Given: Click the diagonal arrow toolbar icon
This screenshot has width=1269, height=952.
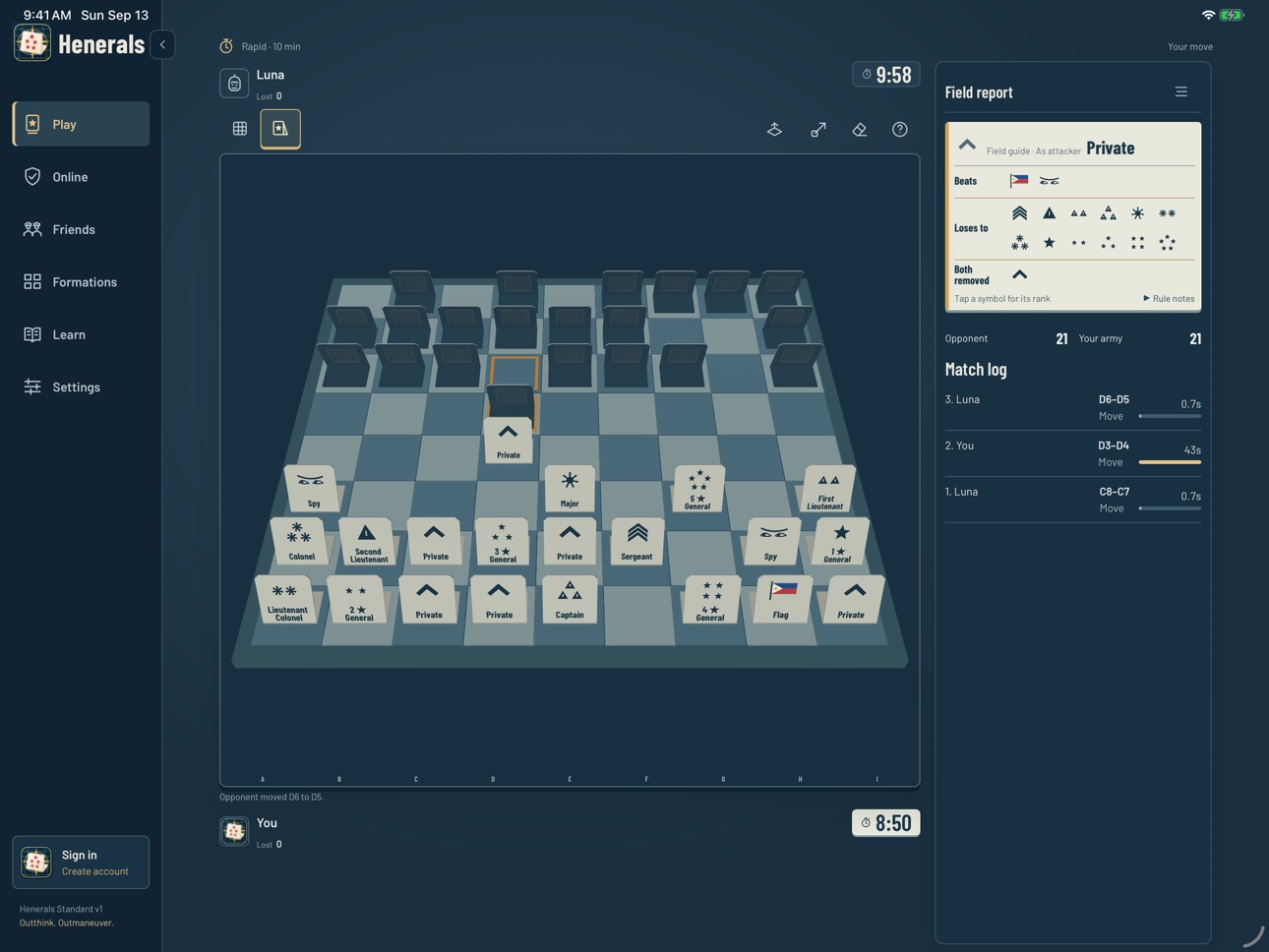Looking at the screenshot, I should point(818,129).
